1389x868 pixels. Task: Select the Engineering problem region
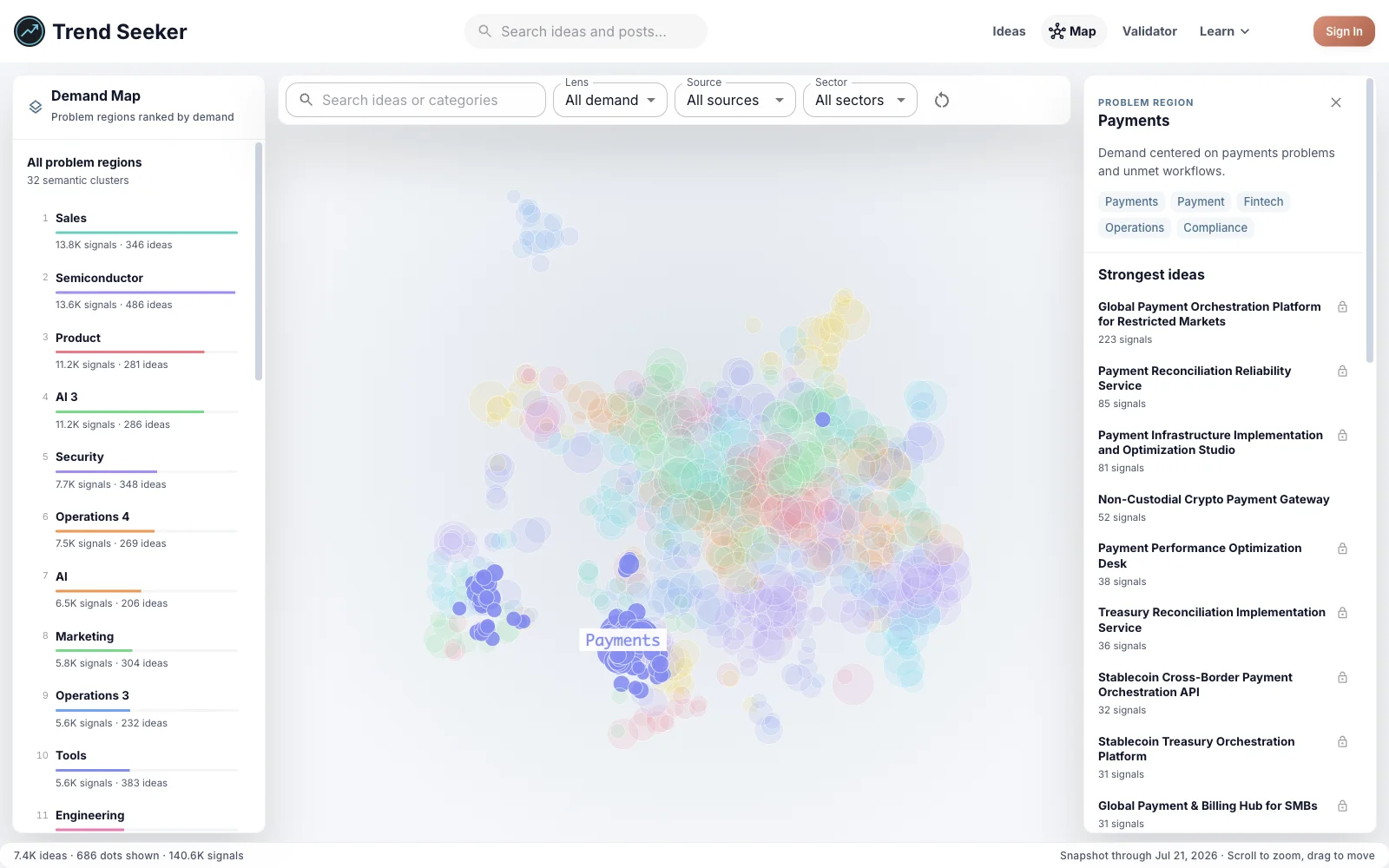(x=139, y=820)
